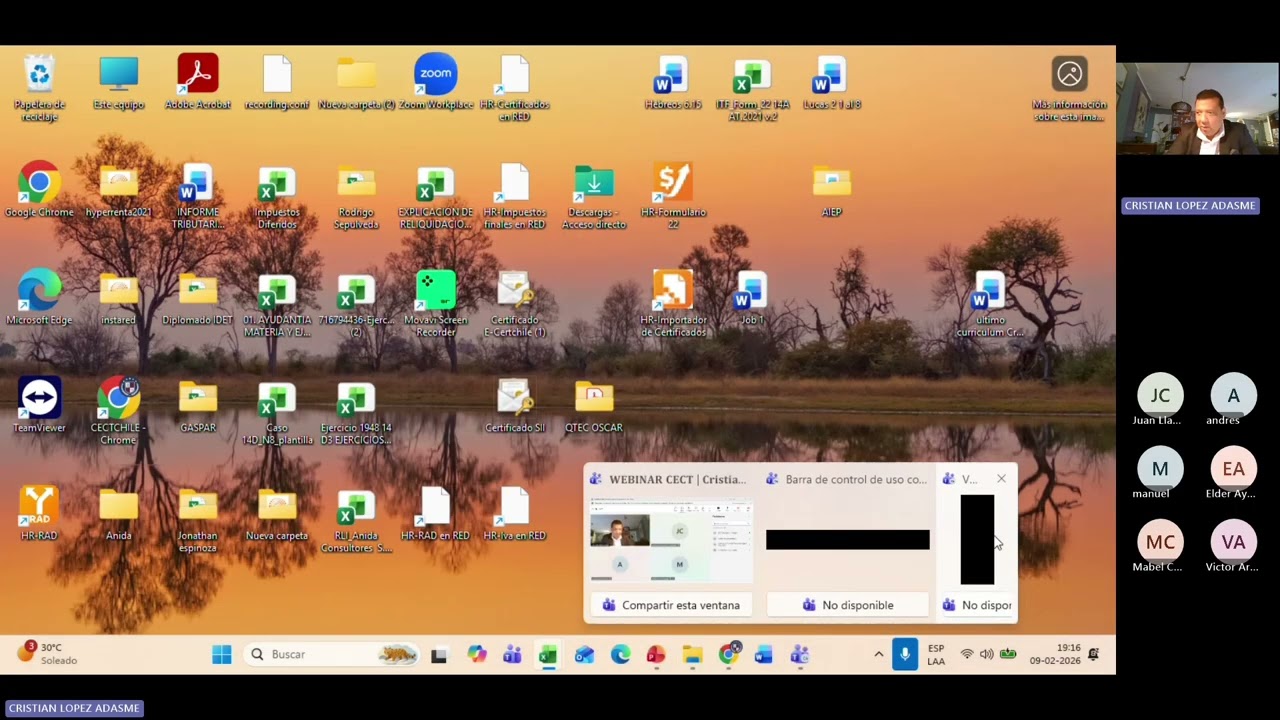The image size is (1280, 720).
Task: Select Mabel C... participant avatar MC
Action: click(x=1160, y=542)
